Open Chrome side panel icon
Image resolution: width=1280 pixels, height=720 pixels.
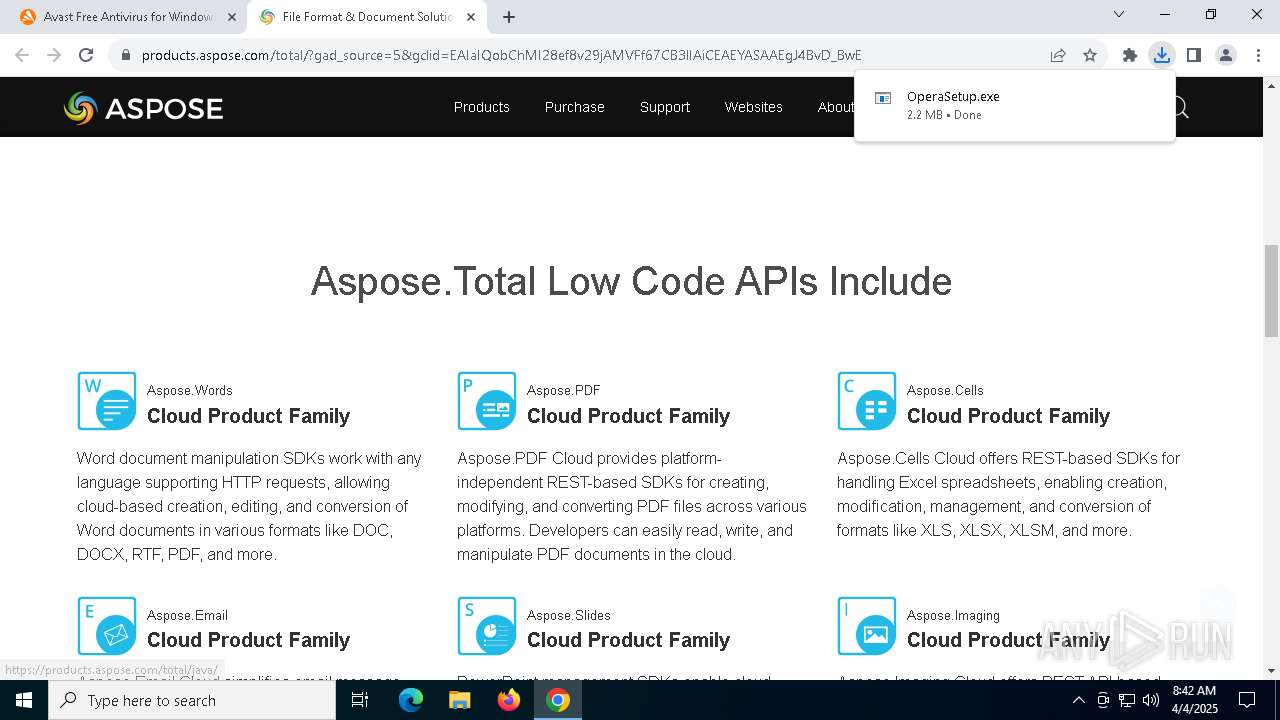pyautogui.click(x=1194, y=55)
